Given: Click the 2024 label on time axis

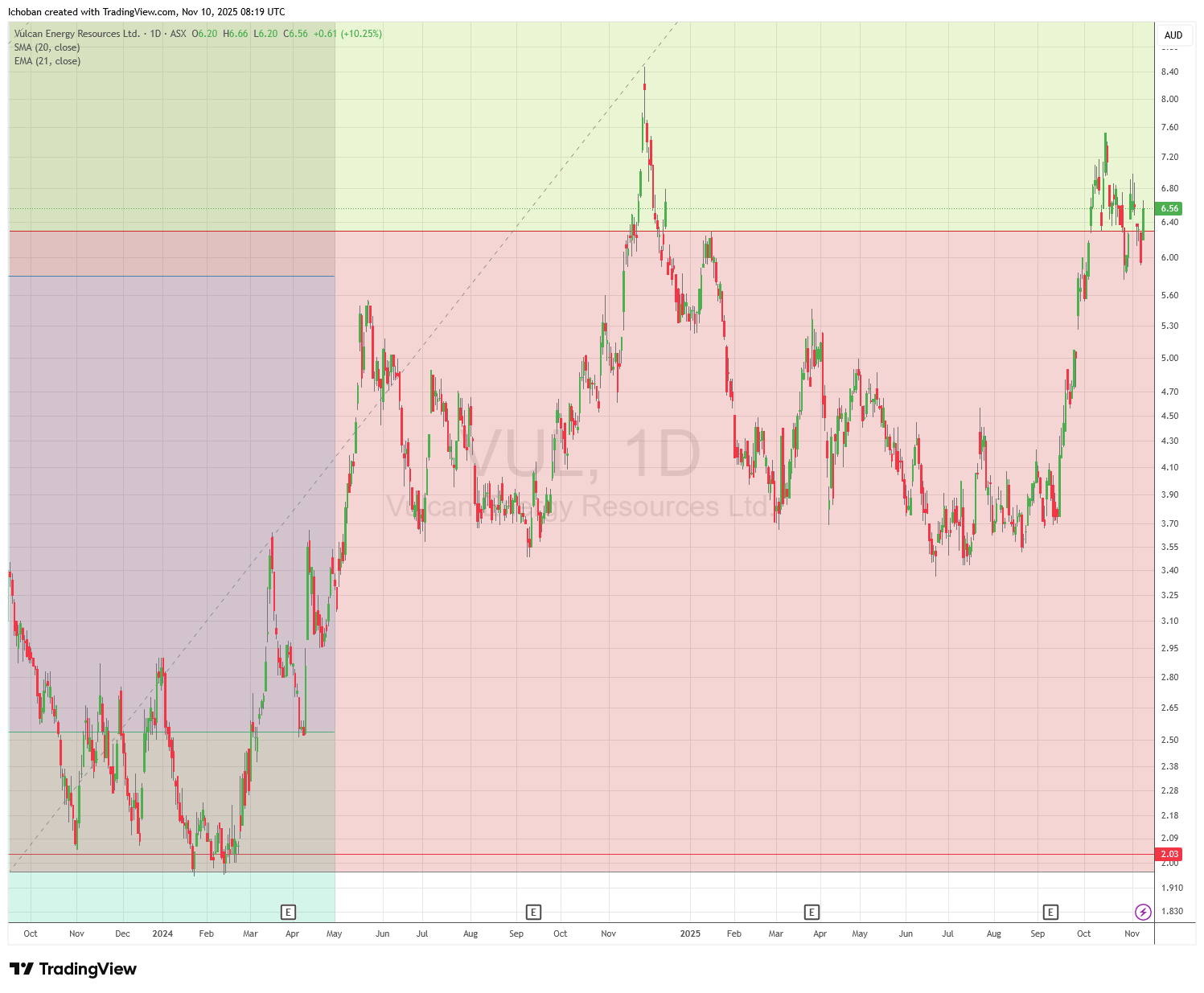Looking at the screenshot, I should 162,934.
